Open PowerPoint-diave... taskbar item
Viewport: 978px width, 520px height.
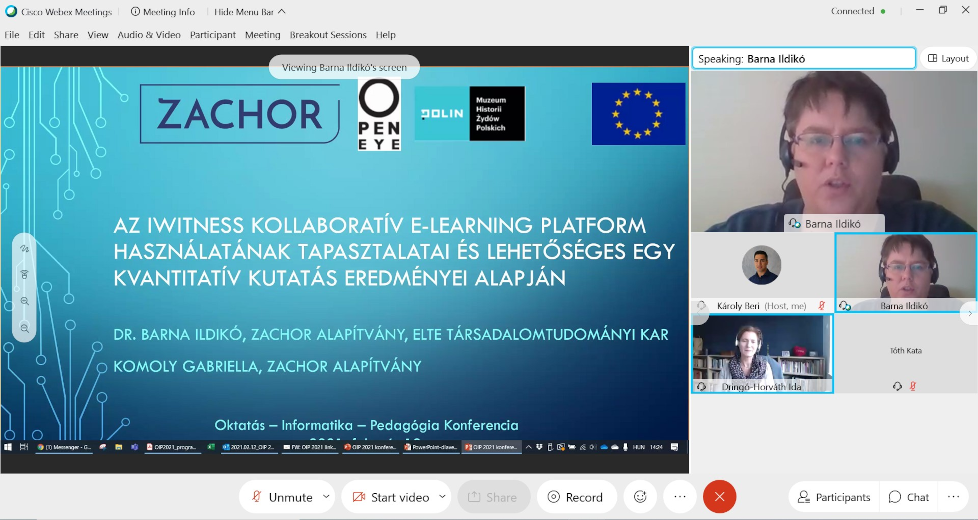click(x=430, y=447)
